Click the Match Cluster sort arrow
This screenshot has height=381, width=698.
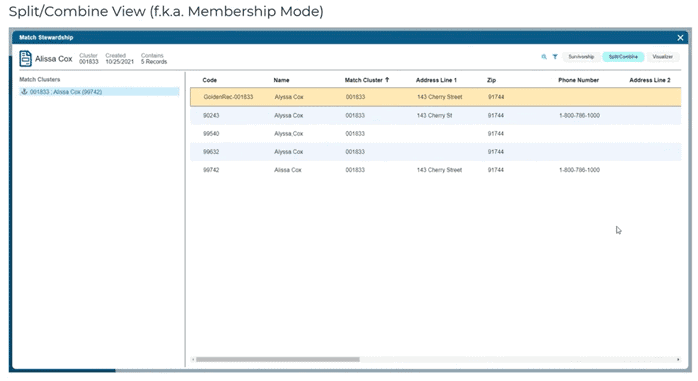click(387, 80)
